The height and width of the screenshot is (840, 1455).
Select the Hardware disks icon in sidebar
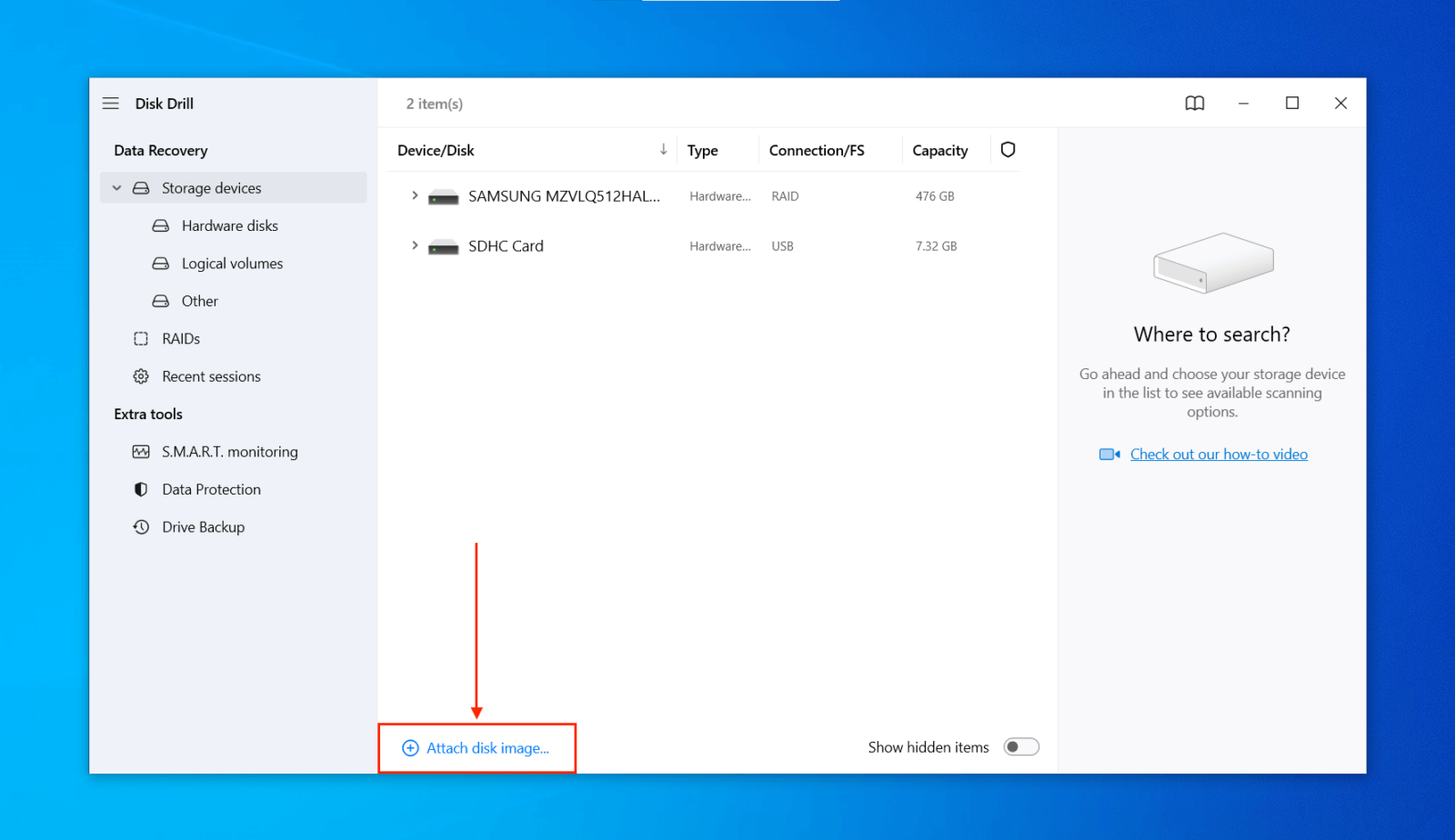(160, 225)
